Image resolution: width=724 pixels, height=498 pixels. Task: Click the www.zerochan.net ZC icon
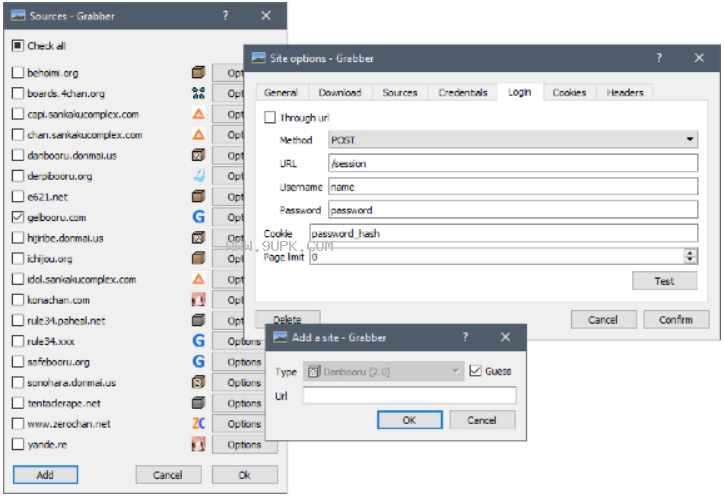[198, 424]
